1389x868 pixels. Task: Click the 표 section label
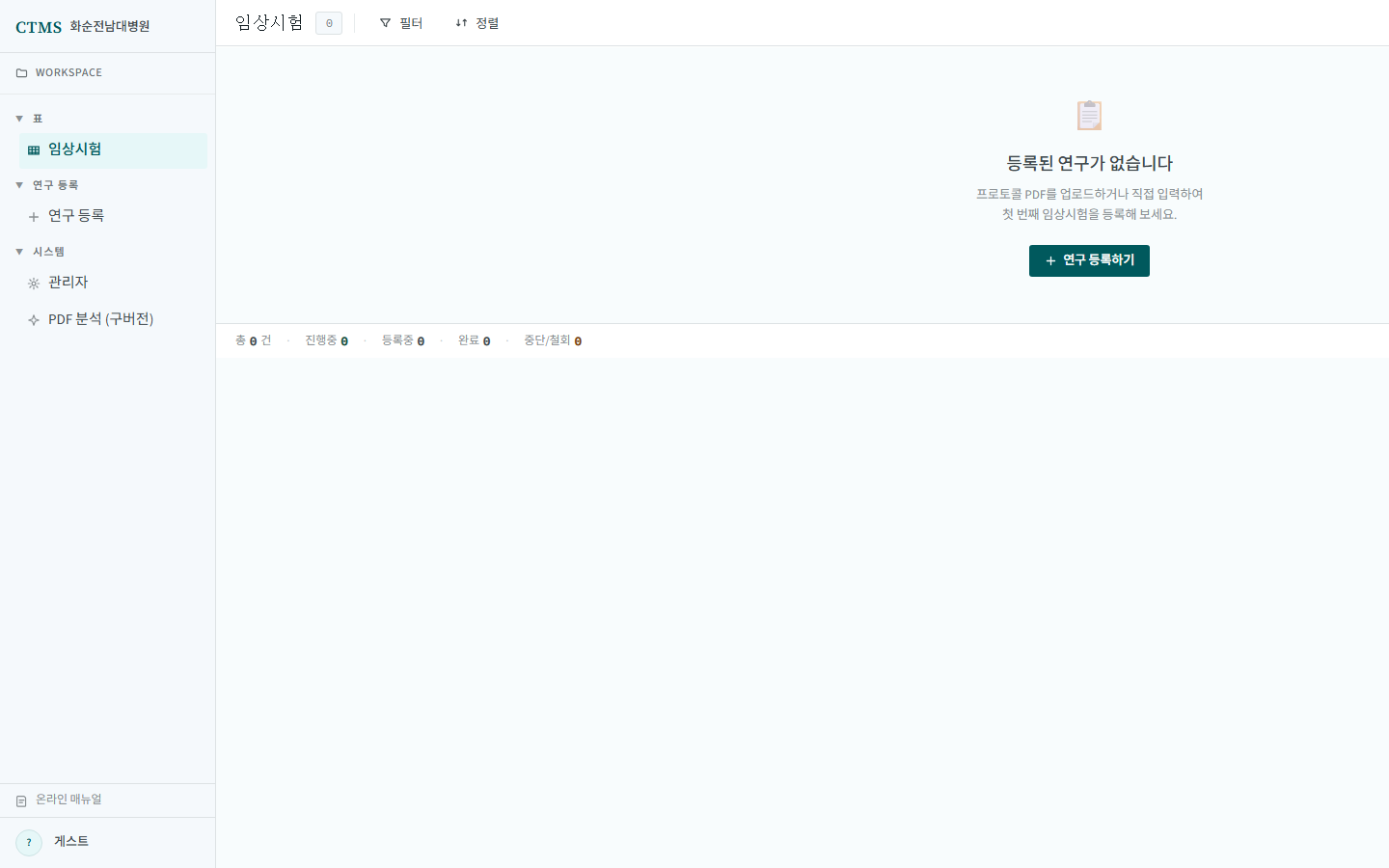tap(38, 119)
